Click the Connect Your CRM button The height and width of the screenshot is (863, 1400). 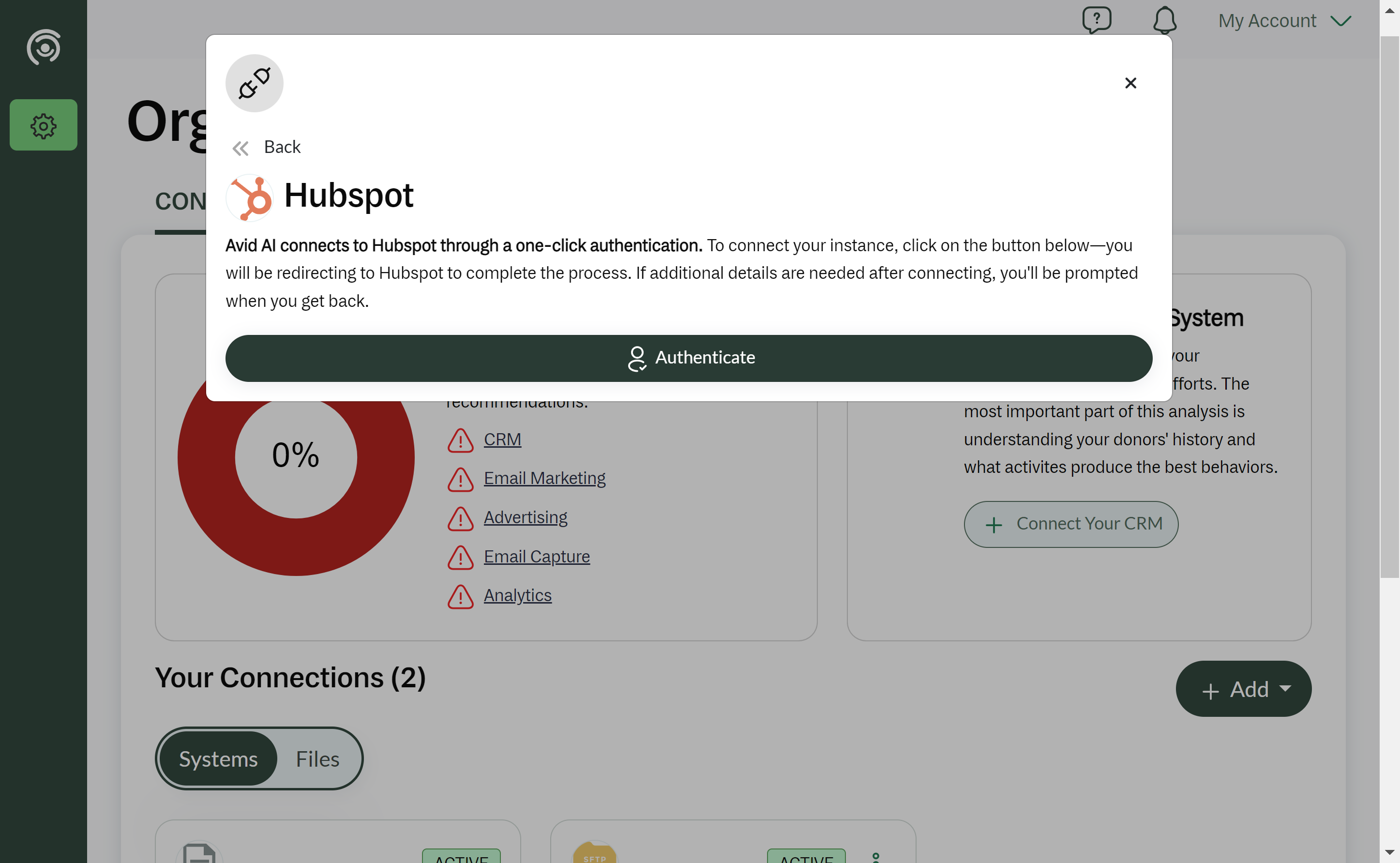(1071, 524)
